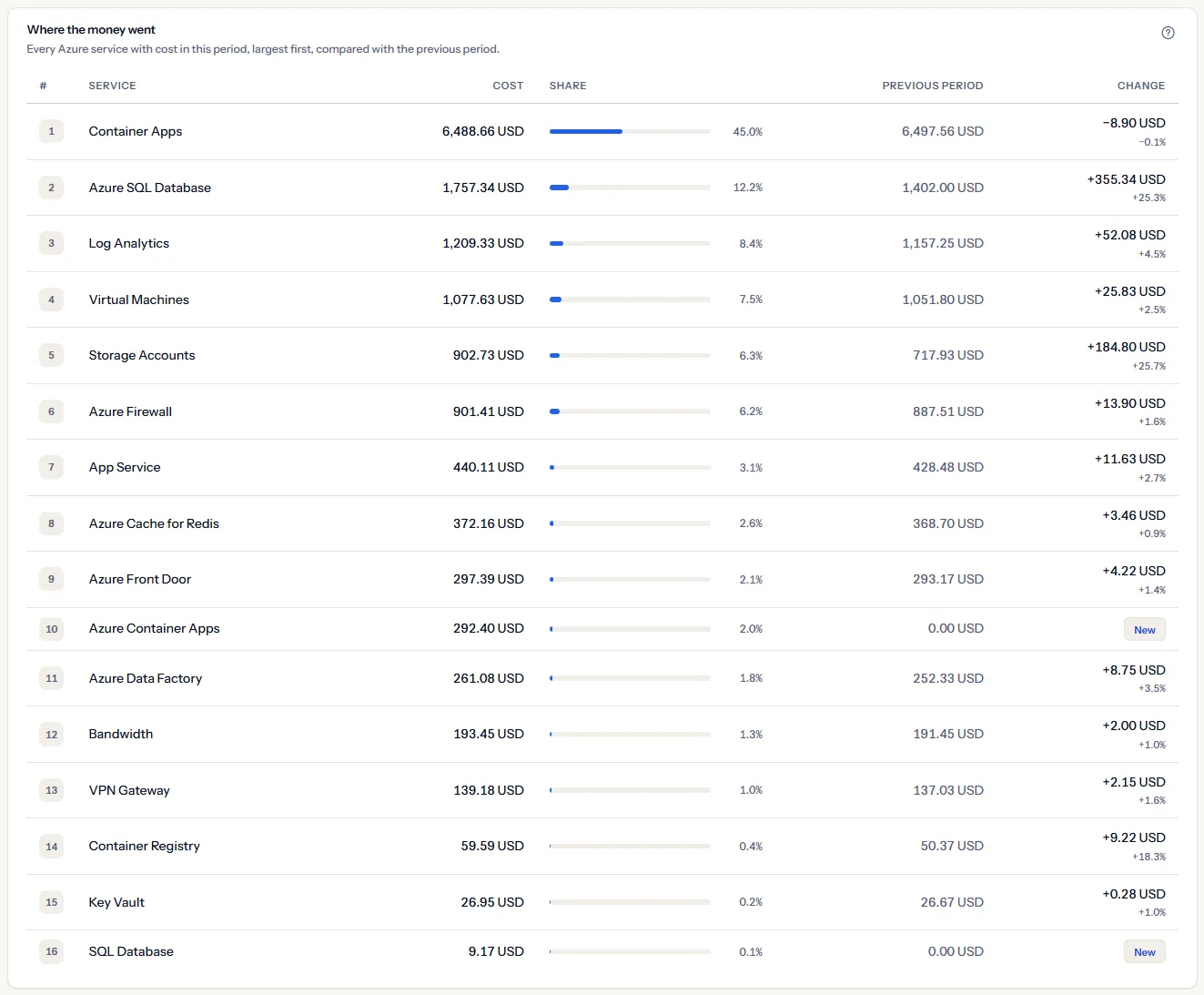Click the +9.22 USD change value
This screenshot has height=995, width=1204.
1134,838
